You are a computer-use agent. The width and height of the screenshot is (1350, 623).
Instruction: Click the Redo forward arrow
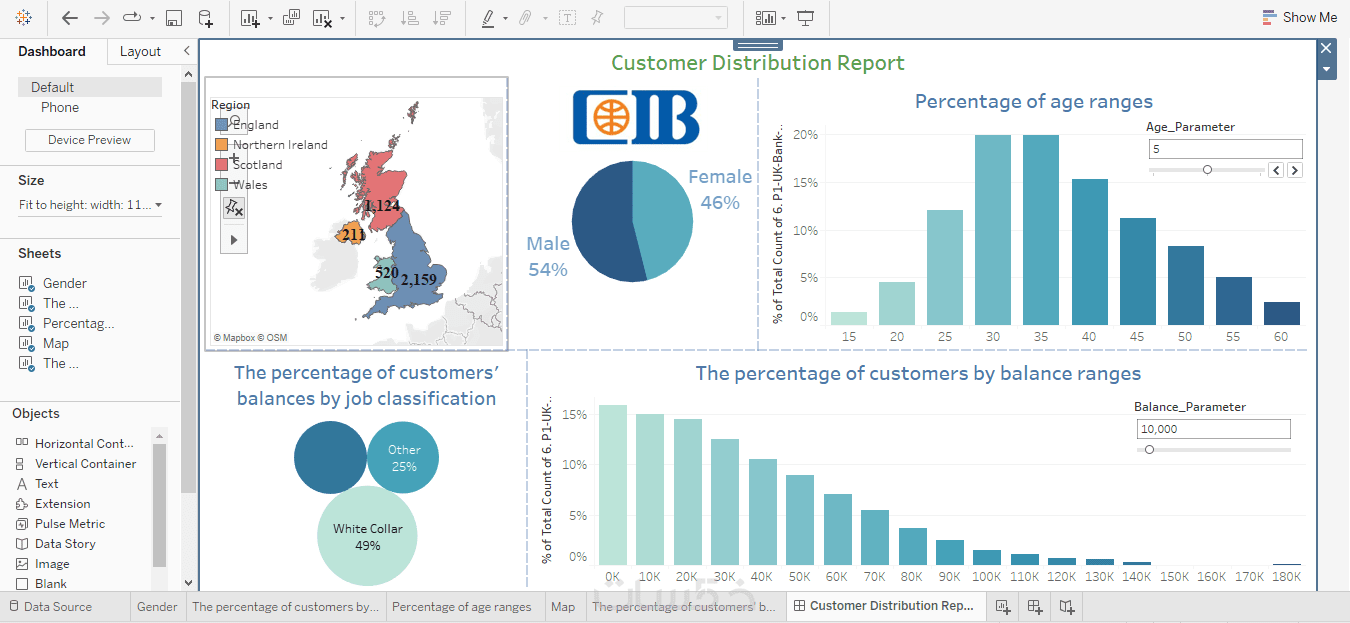click(x=101, y=18)
